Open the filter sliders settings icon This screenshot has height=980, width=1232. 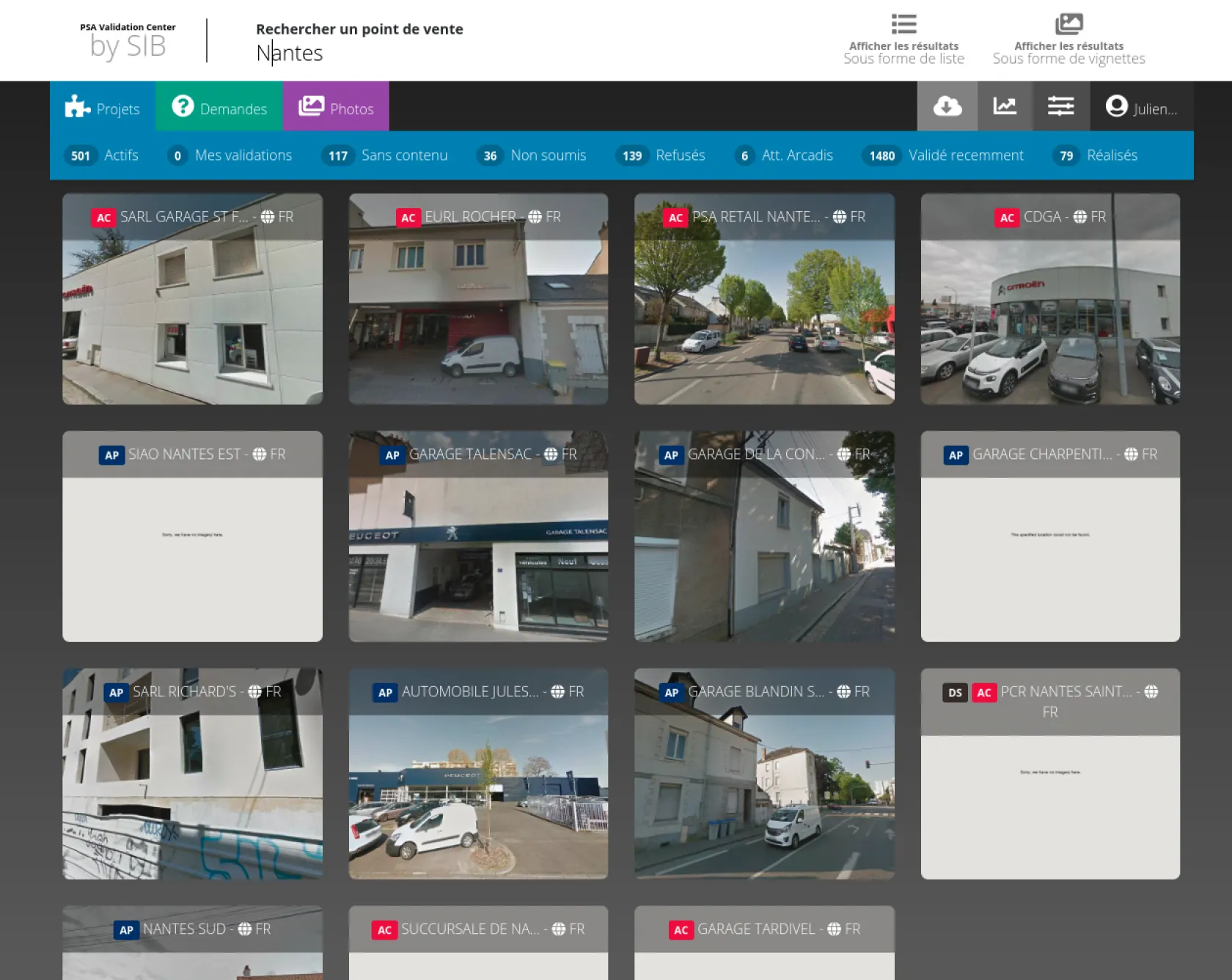[x=1060, y=106]
